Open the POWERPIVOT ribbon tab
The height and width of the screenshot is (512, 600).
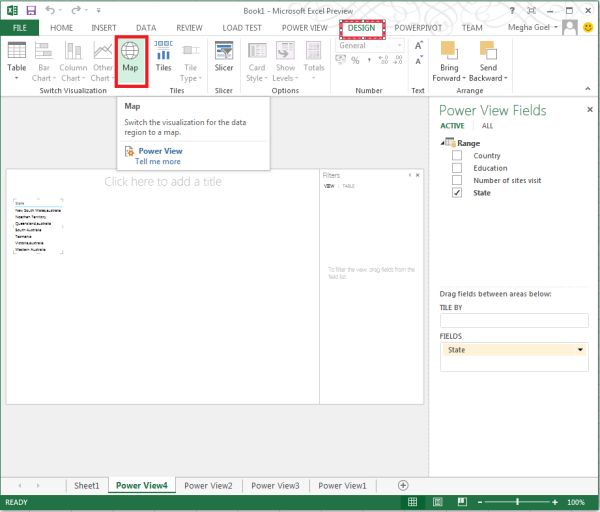(x=418, y=28)
